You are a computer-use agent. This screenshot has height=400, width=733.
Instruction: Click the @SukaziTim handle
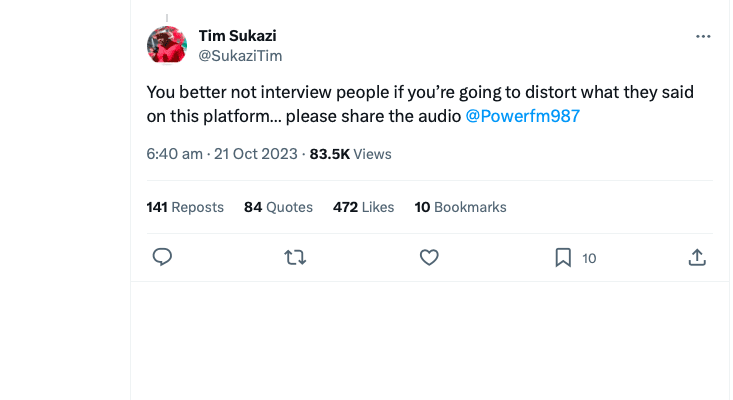click(x=241, y=56)
